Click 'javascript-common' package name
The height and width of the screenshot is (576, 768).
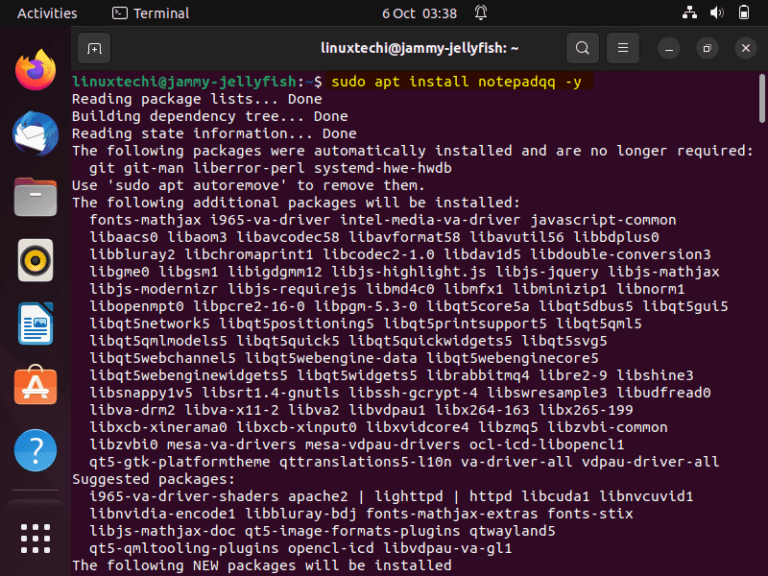[603, 220]
